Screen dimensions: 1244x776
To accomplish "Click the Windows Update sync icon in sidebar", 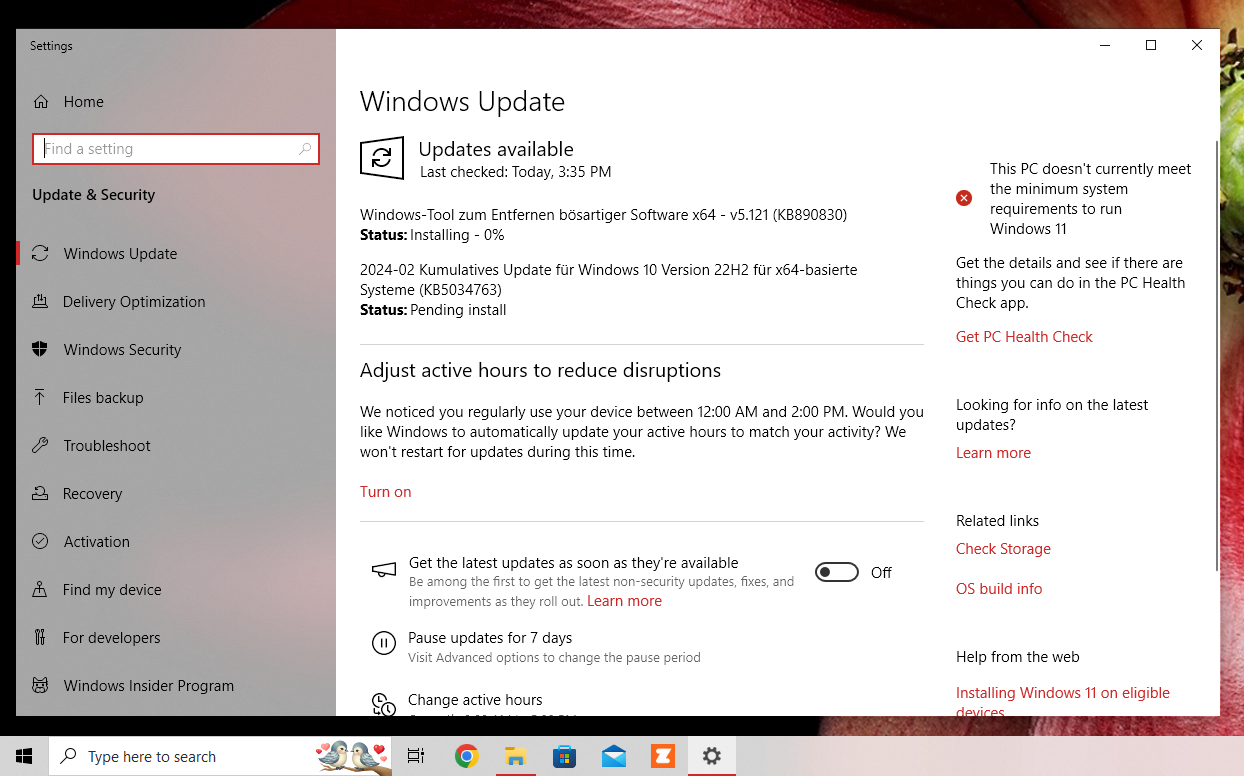I will click(x=40, y=254).
